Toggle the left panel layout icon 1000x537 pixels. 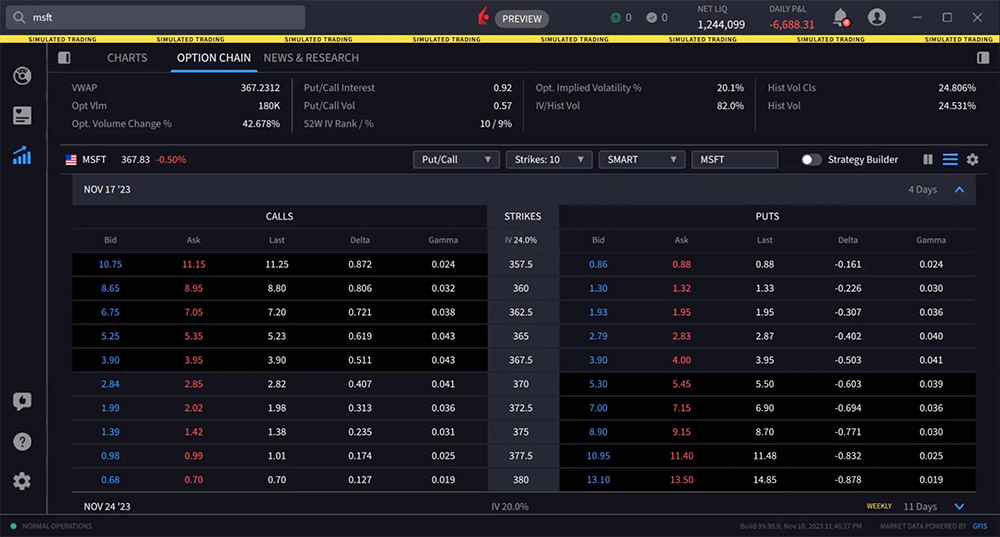tap(64, 58)
